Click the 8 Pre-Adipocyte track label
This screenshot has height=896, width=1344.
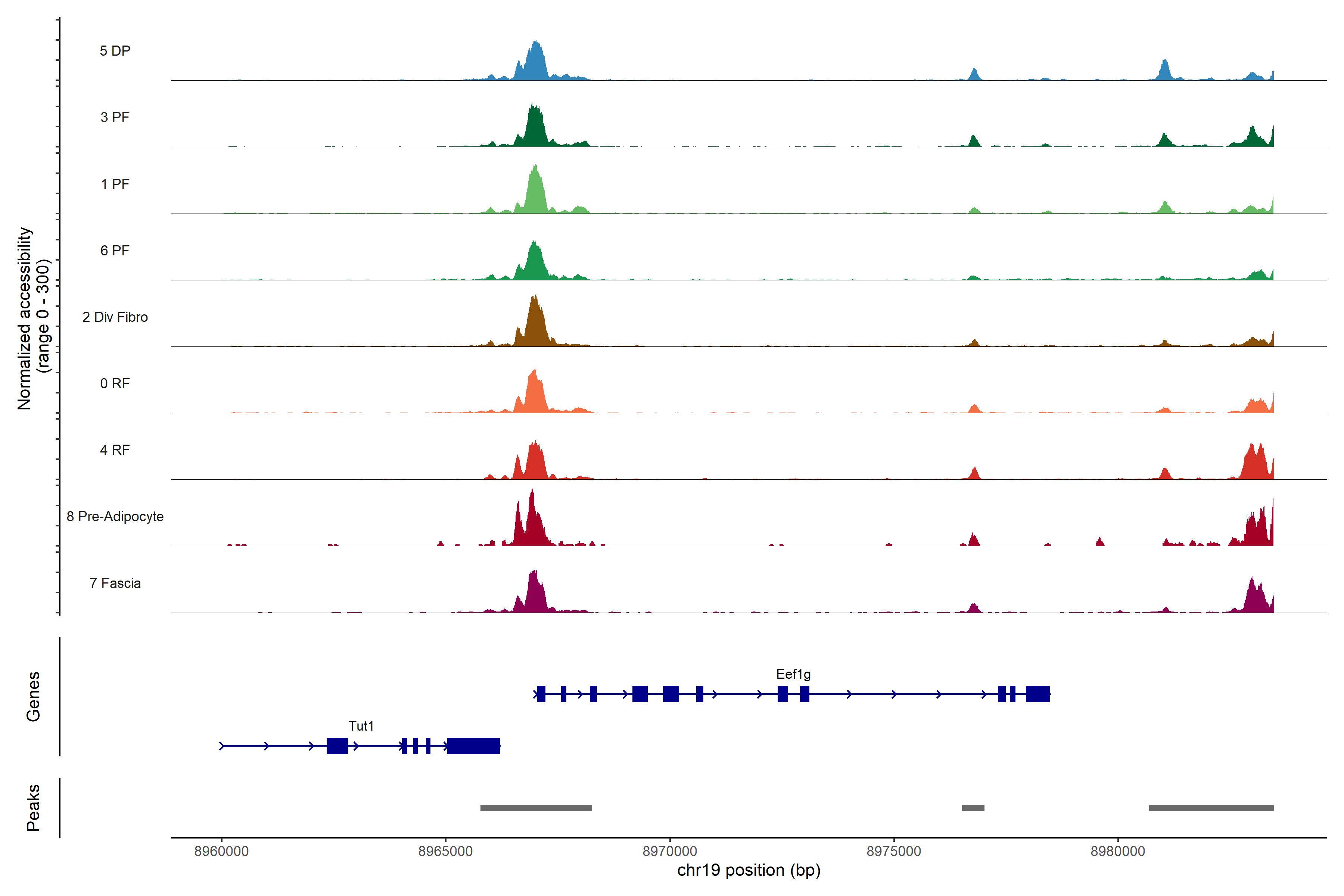pyautogui.click(x=115, y=516)
